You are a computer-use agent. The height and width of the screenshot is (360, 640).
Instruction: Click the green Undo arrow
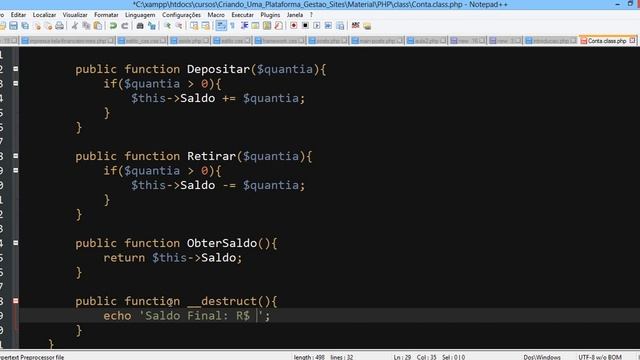113,26
